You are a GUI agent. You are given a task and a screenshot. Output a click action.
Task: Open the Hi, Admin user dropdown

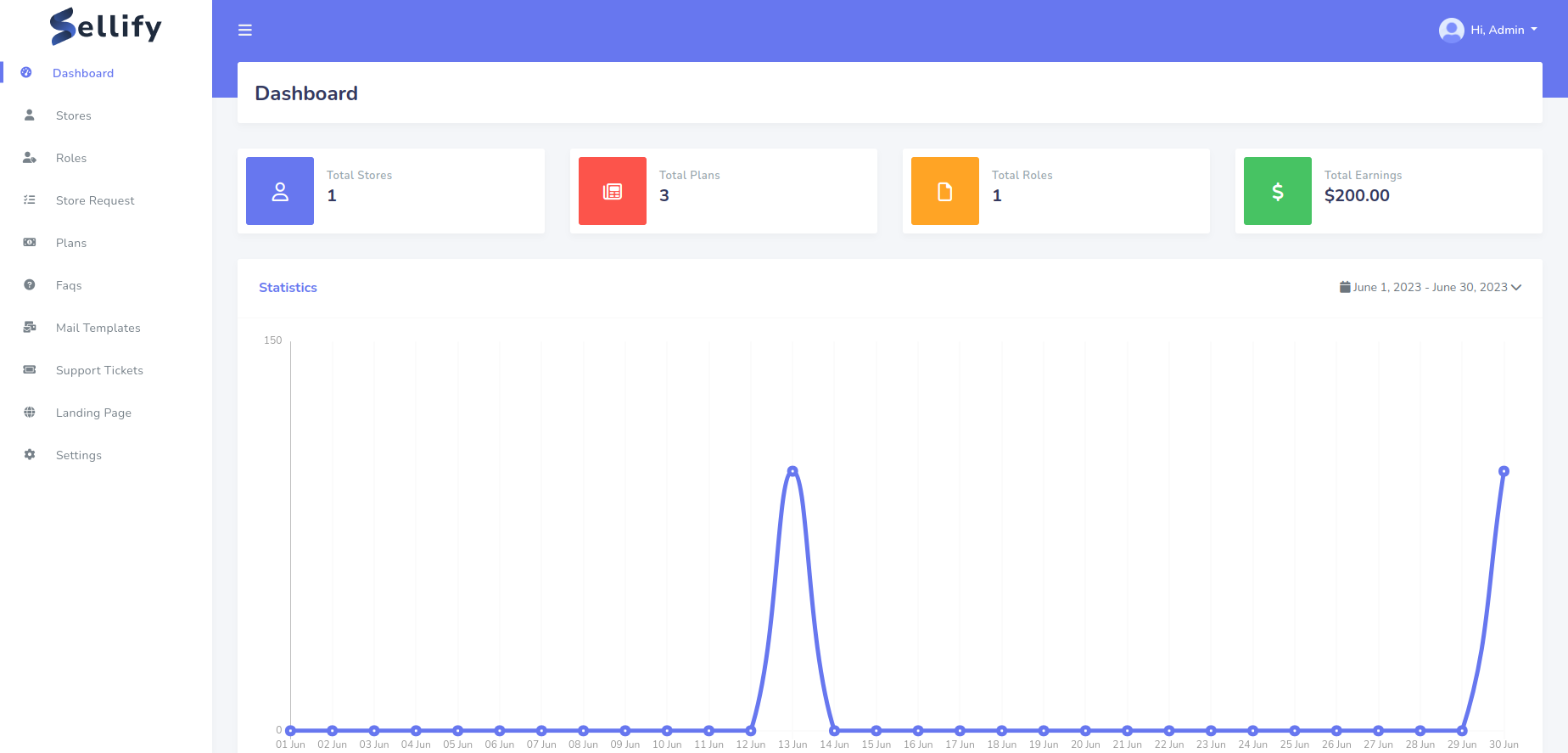(1489, 31)
